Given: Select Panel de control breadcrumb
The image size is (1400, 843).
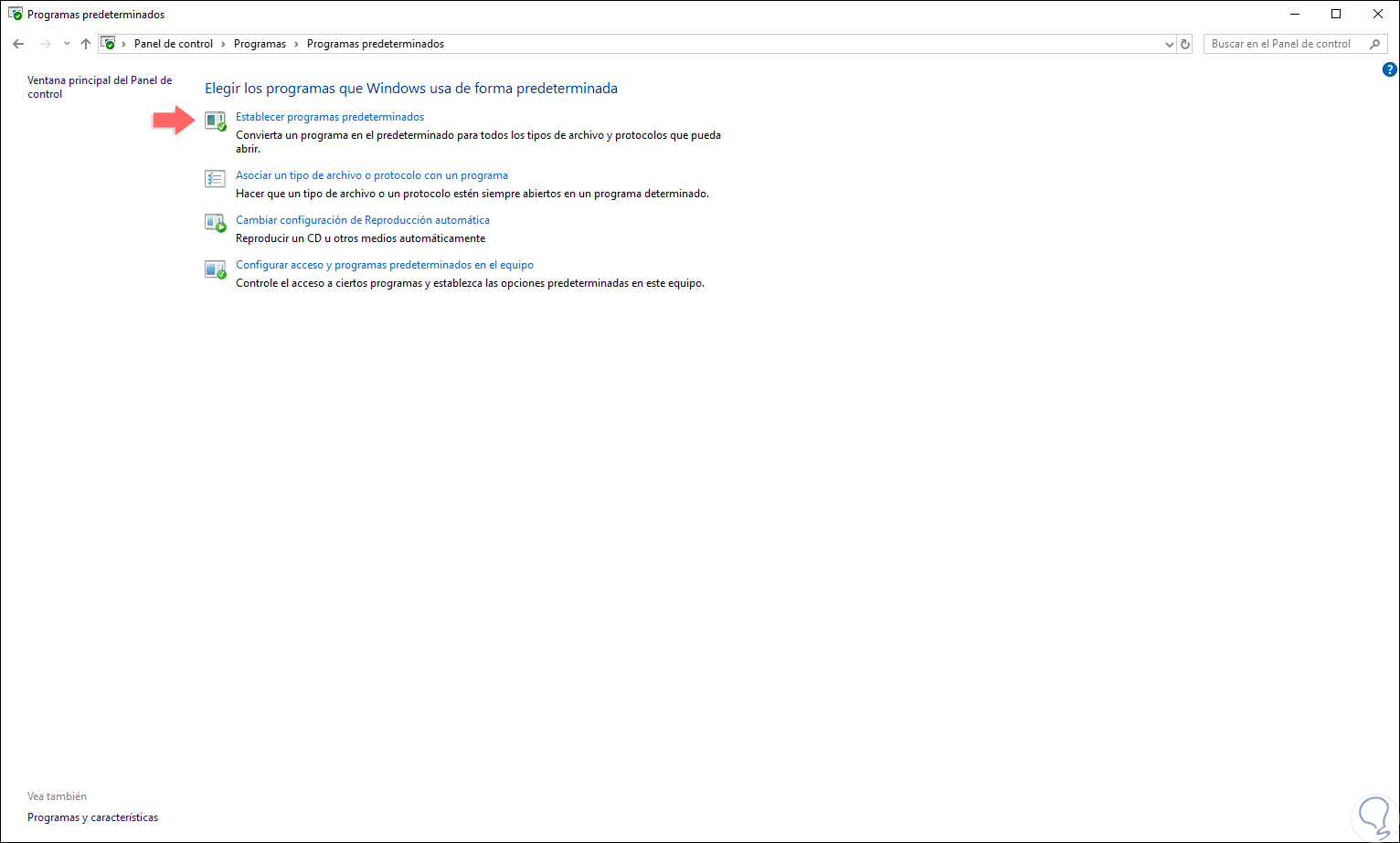Looking at the screenshot, I should coord(174,44).
